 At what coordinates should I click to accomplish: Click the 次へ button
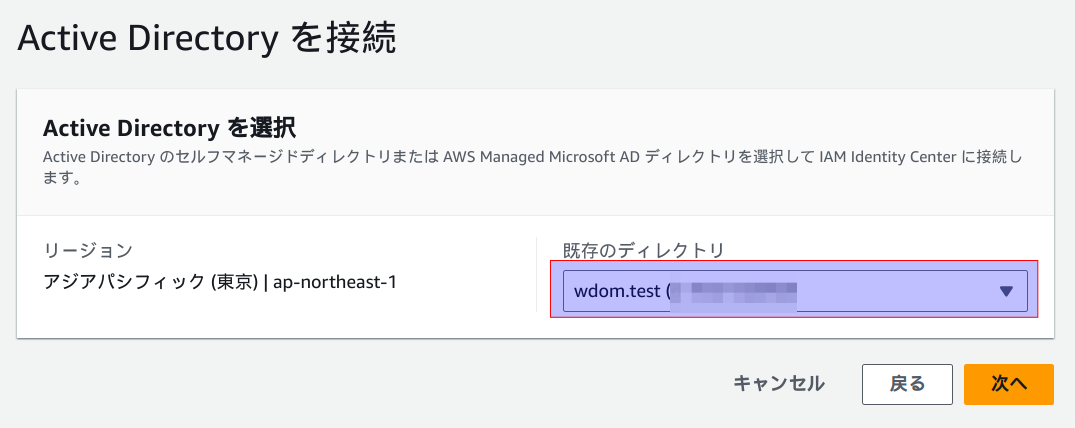pos(1008,384)
